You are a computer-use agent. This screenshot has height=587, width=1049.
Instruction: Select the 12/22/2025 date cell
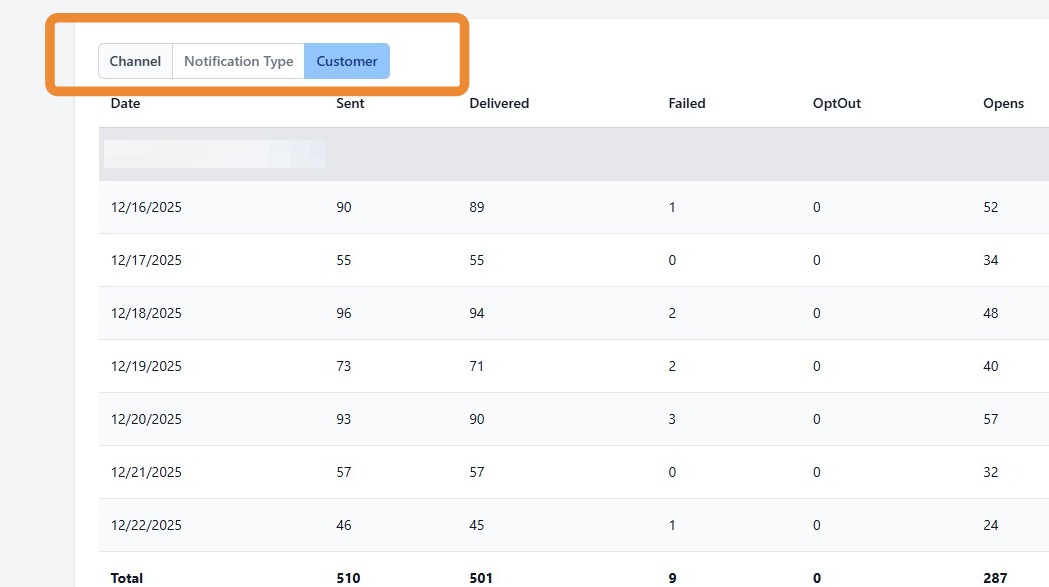pos(146,525)
